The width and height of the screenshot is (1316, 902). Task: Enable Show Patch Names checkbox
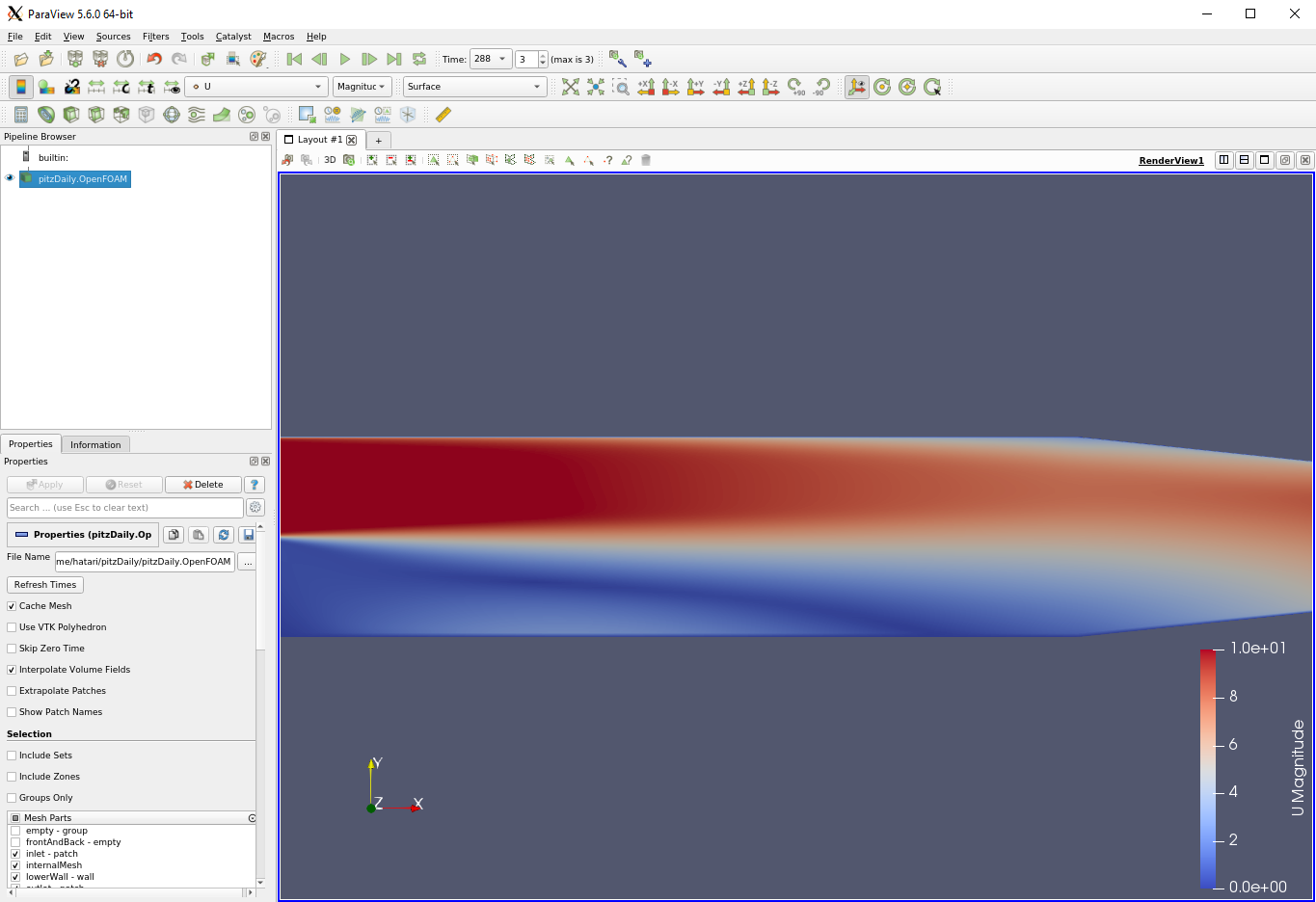[12, 712]
